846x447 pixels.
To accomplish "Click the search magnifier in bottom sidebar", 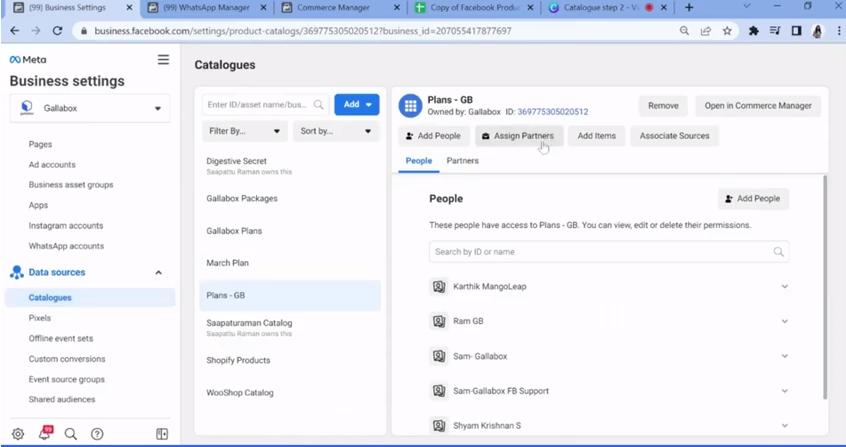I will pos(71,434).
